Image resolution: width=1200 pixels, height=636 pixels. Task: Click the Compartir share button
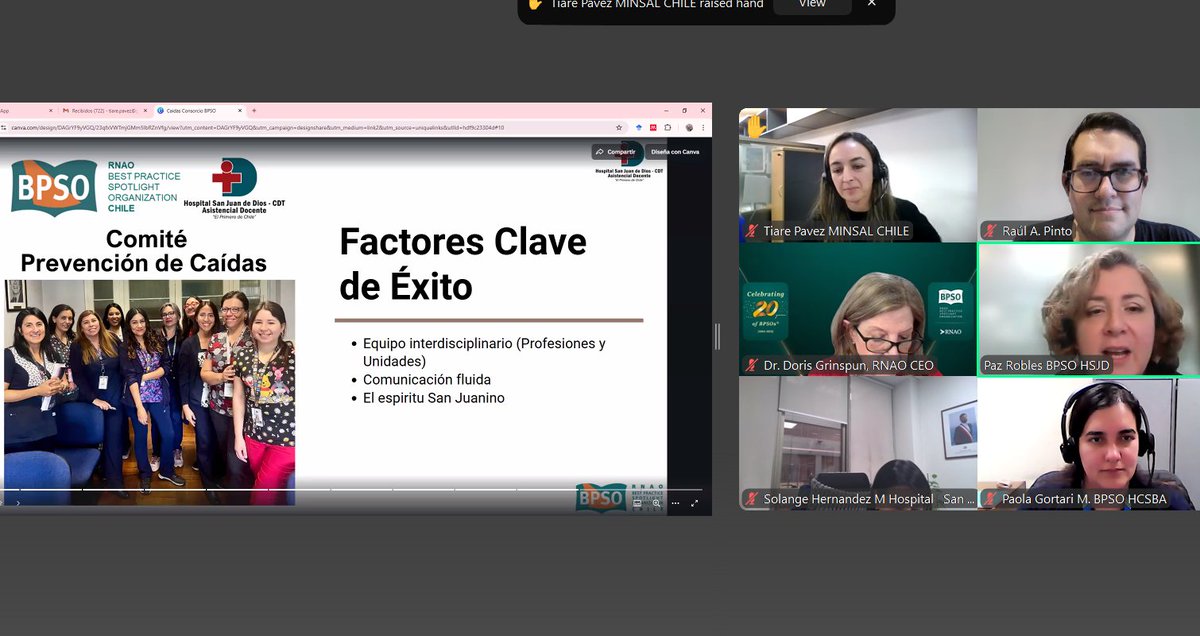coord(616,152)
